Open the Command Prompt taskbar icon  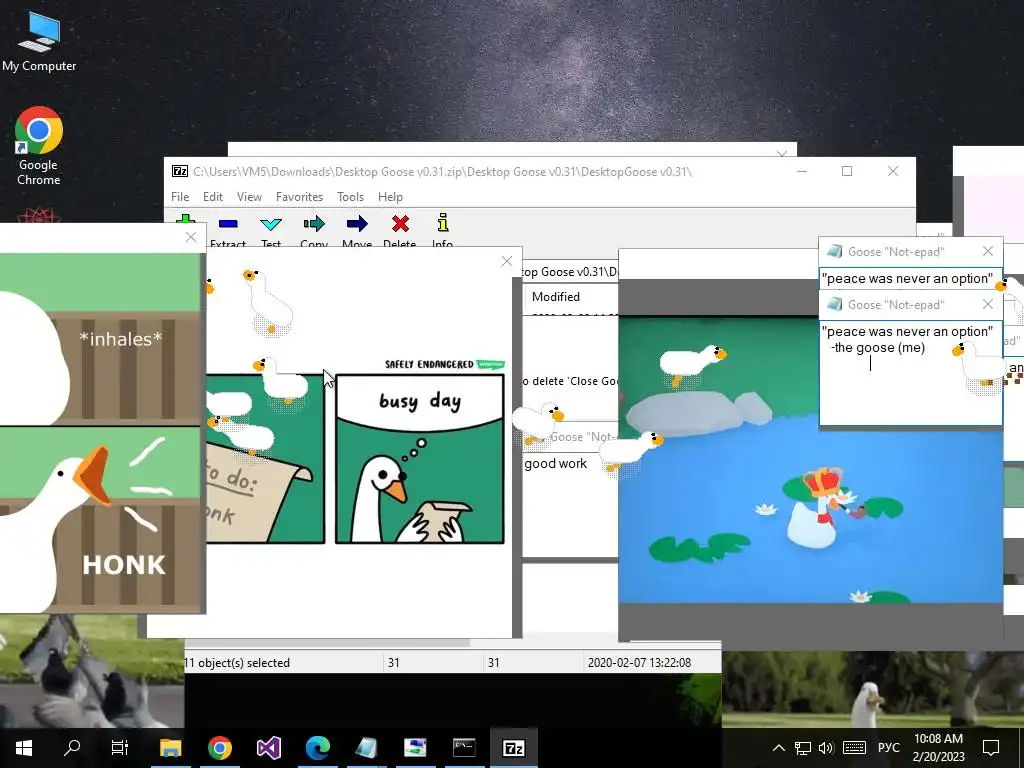tap(464, 748)
